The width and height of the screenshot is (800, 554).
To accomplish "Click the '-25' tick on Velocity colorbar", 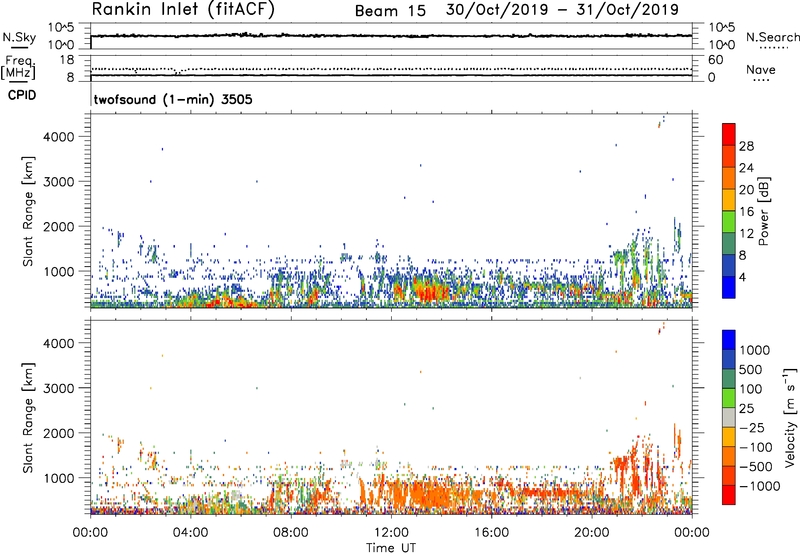I will [x=753, y=427].
